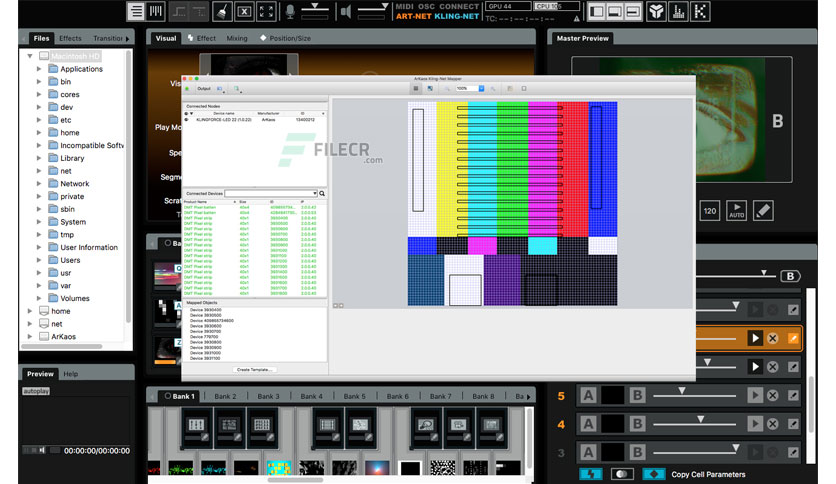The width and height of the screenshot is (836, 484).
Task: Assign layer 4 to channel A
Action: (x=588, y=424)
